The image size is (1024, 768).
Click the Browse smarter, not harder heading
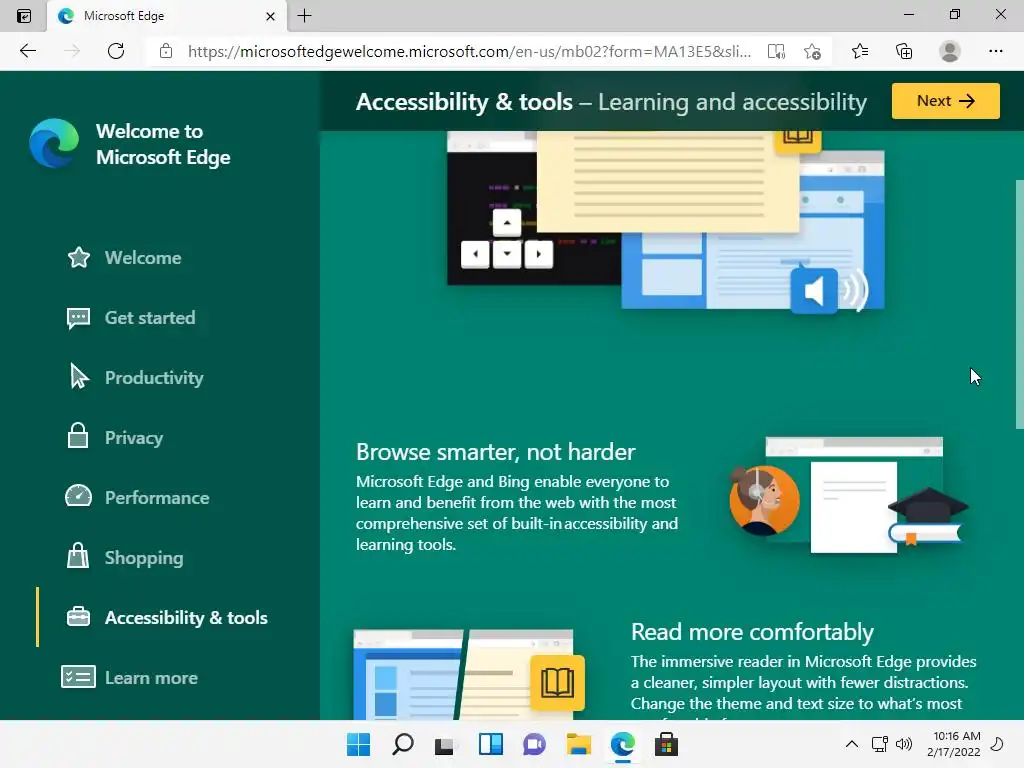point(495,452)
